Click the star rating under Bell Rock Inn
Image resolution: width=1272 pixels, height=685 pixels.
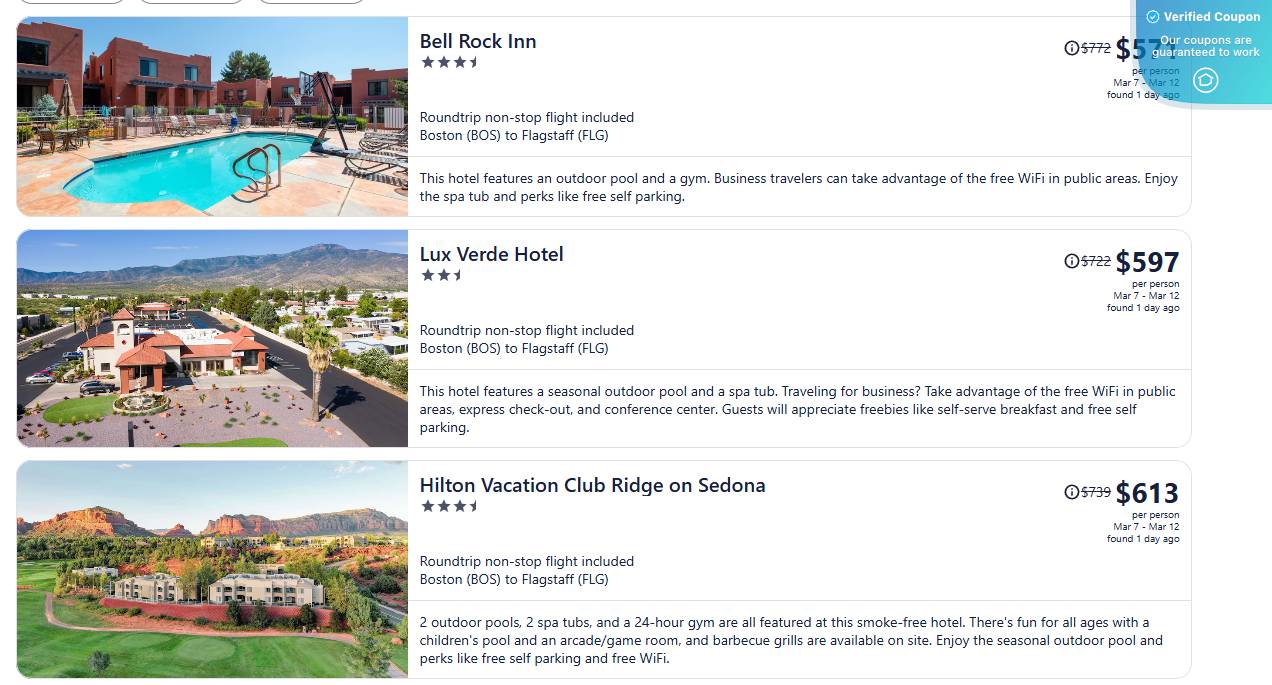point(449,62)
